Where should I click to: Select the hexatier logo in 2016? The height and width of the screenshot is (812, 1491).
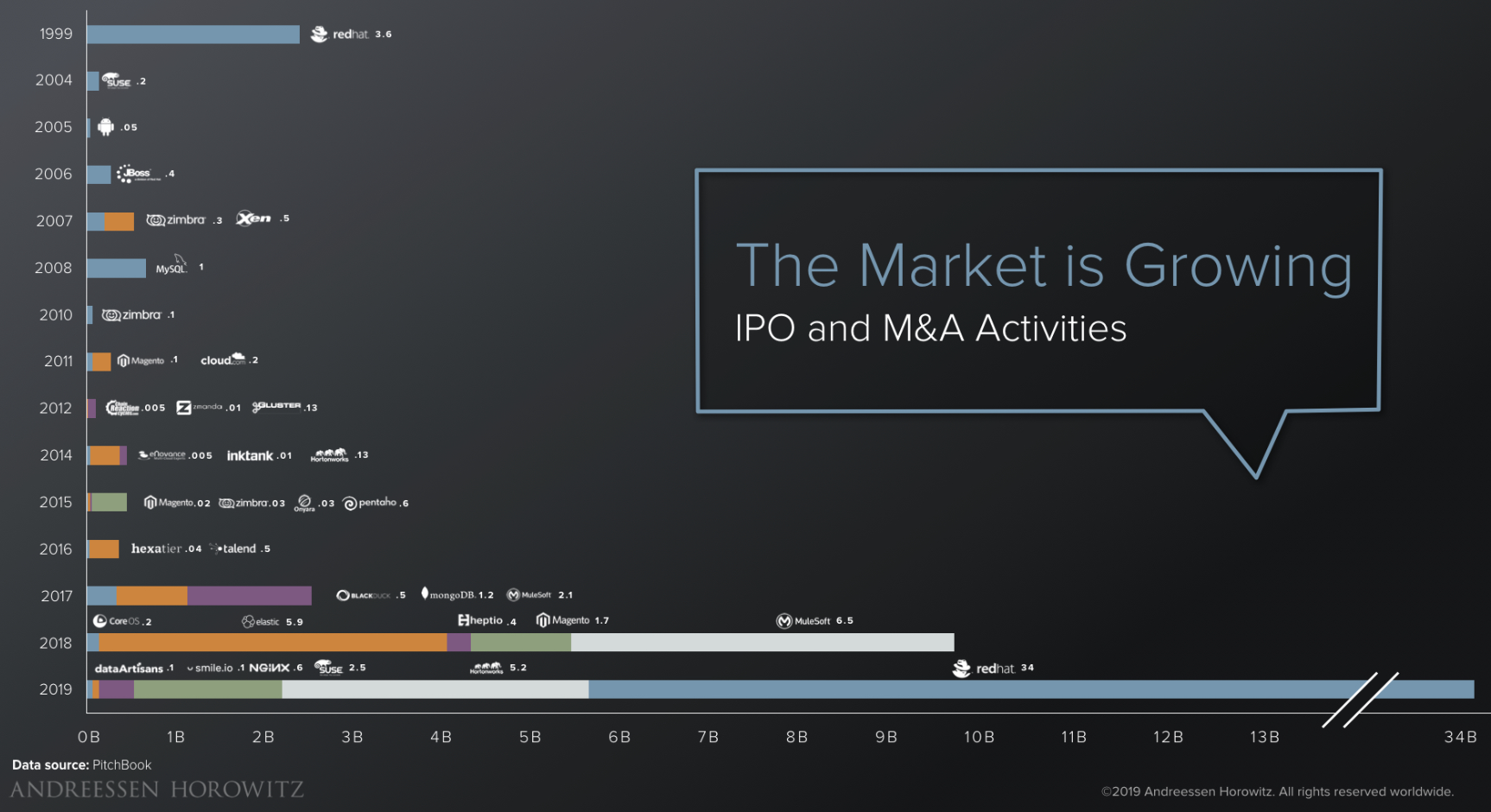click(x=156, y=549)
